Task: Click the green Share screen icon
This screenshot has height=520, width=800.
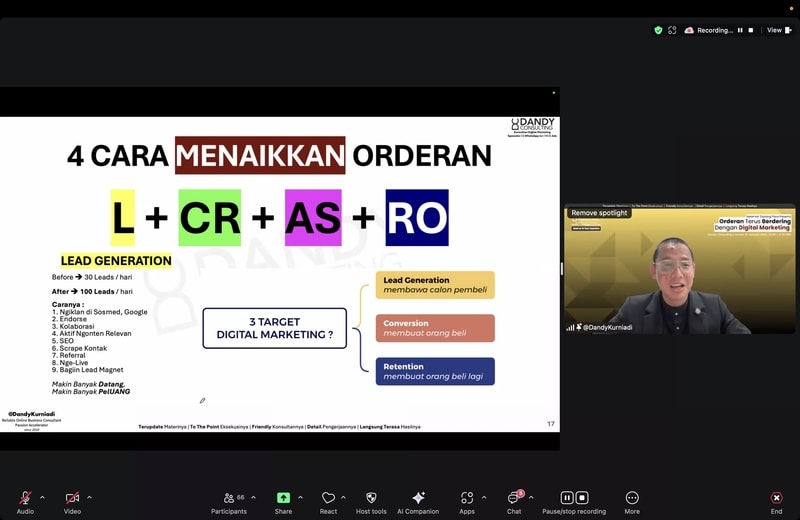Action: pyautogui.click(x=283, y=498)
